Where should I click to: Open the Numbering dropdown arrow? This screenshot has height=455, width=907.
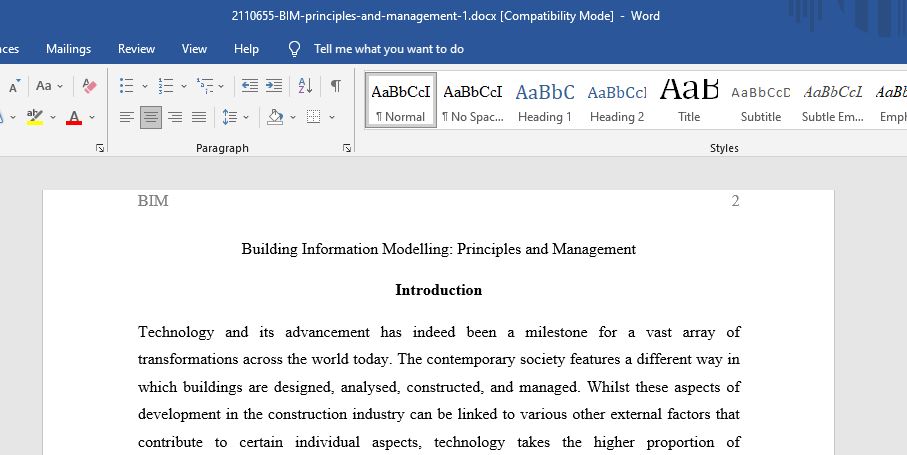(x=184, y=87)
